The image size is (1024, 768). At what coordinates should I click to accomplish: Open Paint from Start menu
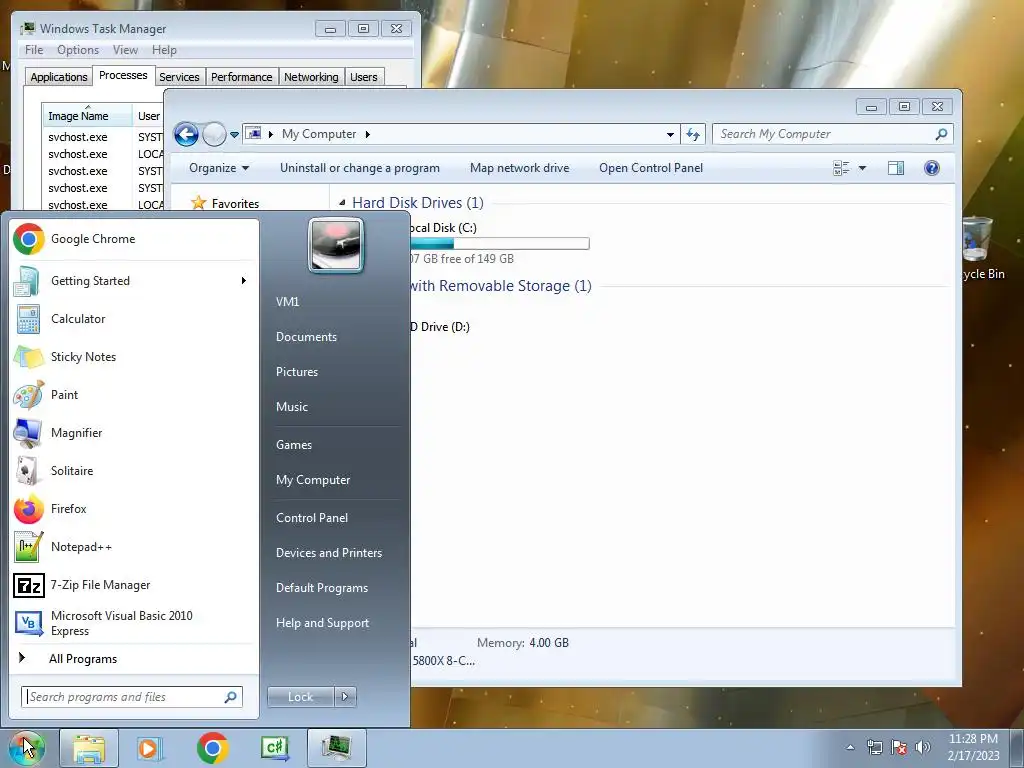click(x=133, y=394)
